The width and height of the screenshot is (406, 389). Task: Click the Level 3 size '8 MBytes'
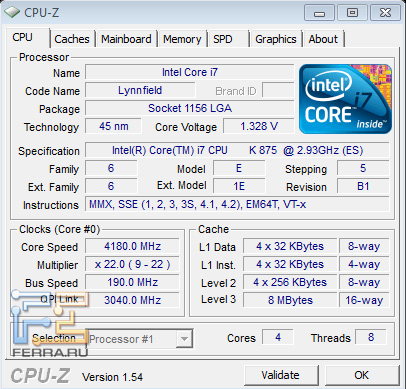[290, 300]
